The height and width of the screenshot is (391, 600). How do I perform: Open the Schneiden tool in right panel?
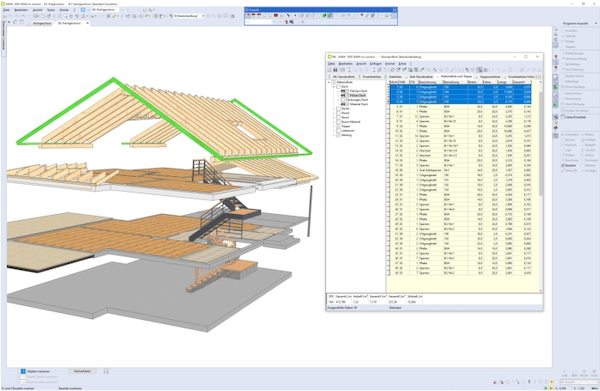click(x=569, y=135)
